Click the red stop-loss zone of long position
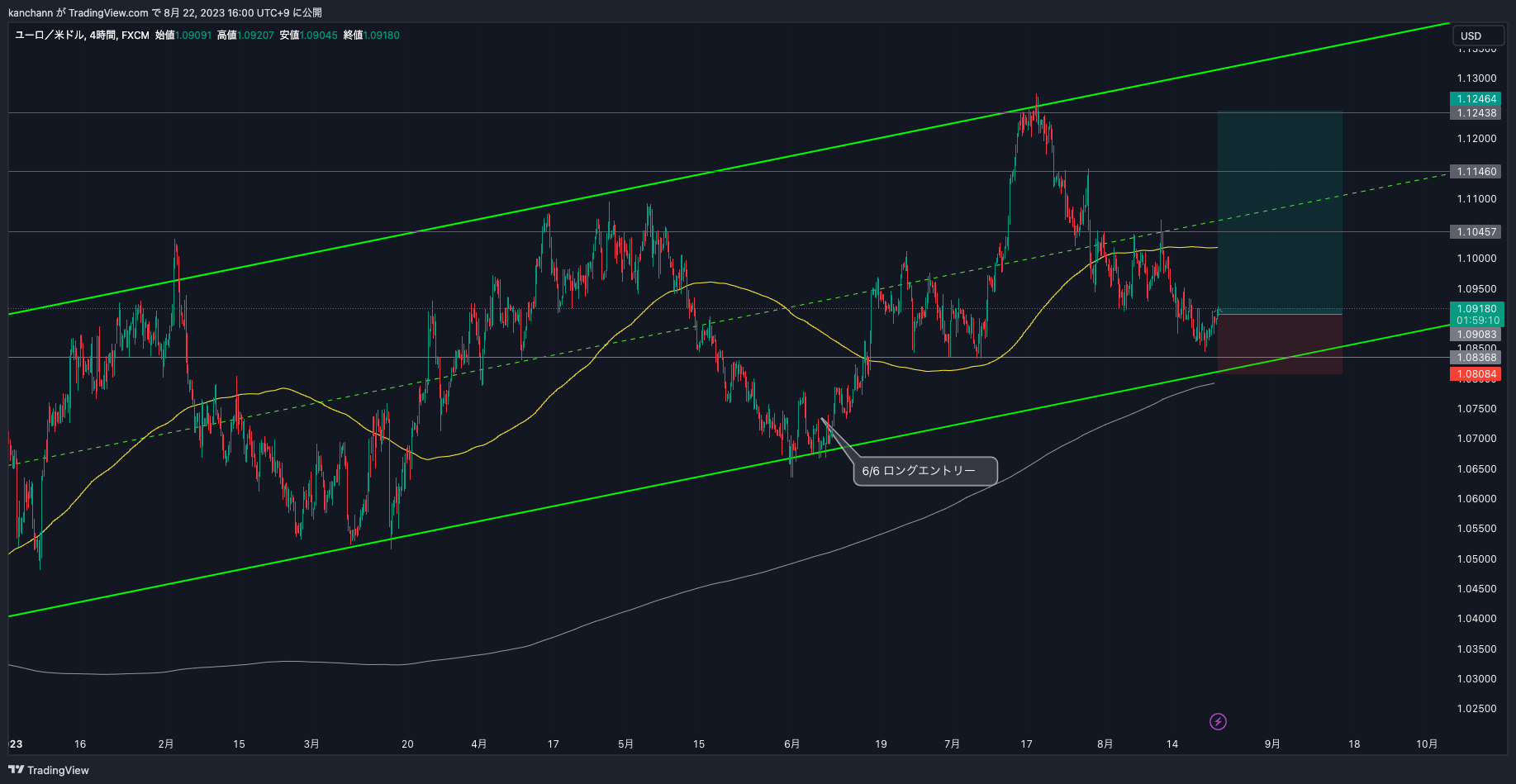The image size is (1516, 784). [x=1280, y=344]
